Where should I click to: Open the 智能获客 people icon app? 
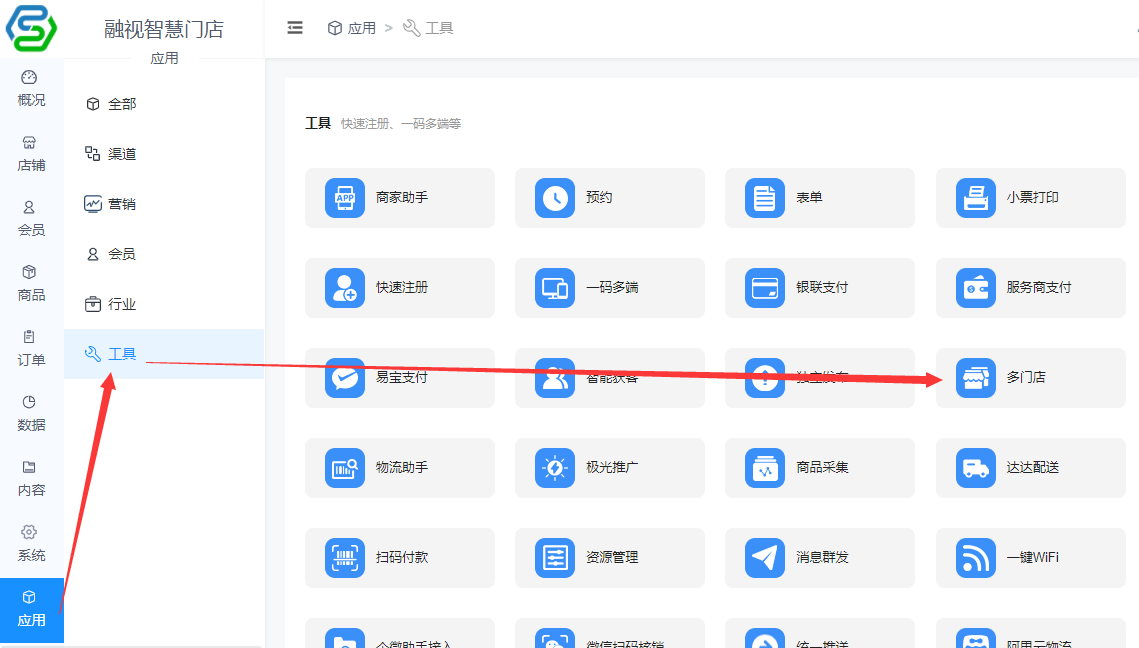pyautogui.click(x=609, y=378)
